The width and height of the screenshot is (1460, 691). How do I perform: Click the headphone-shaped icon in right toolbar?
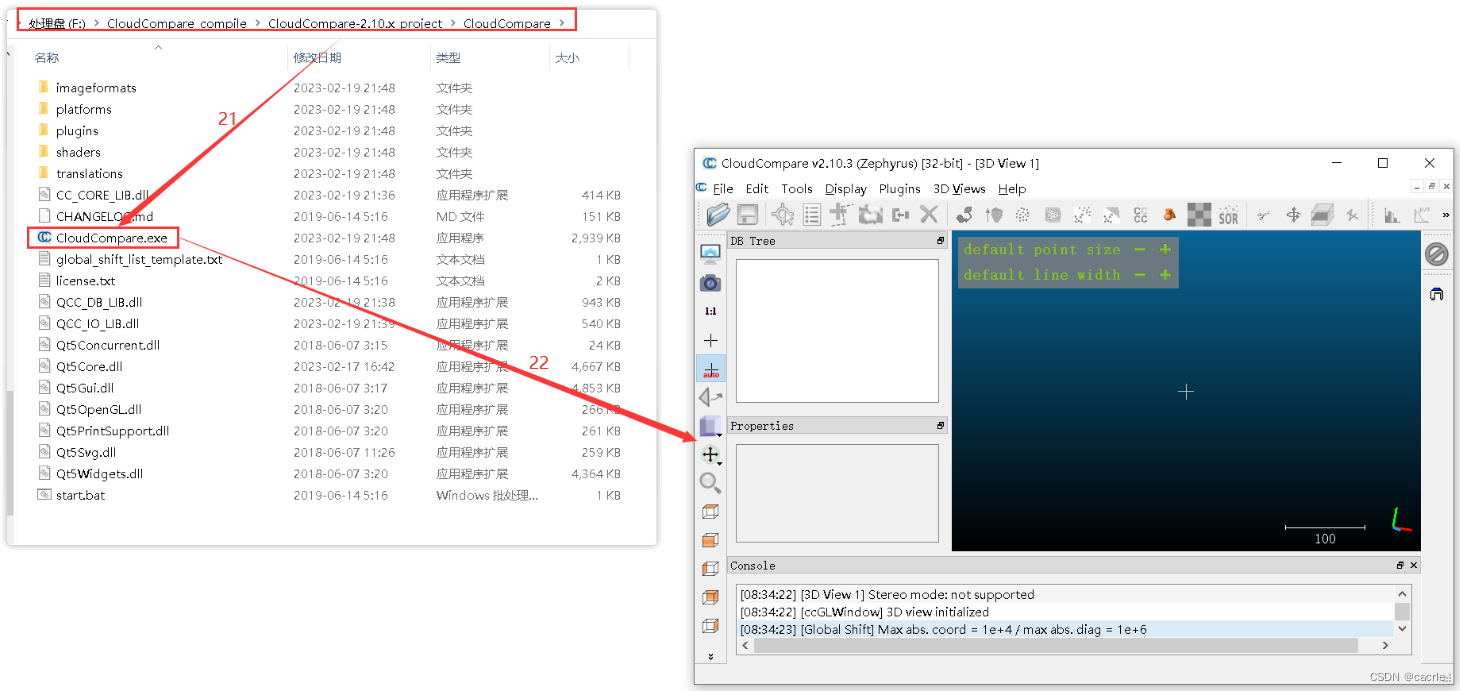pos(1436,294)
